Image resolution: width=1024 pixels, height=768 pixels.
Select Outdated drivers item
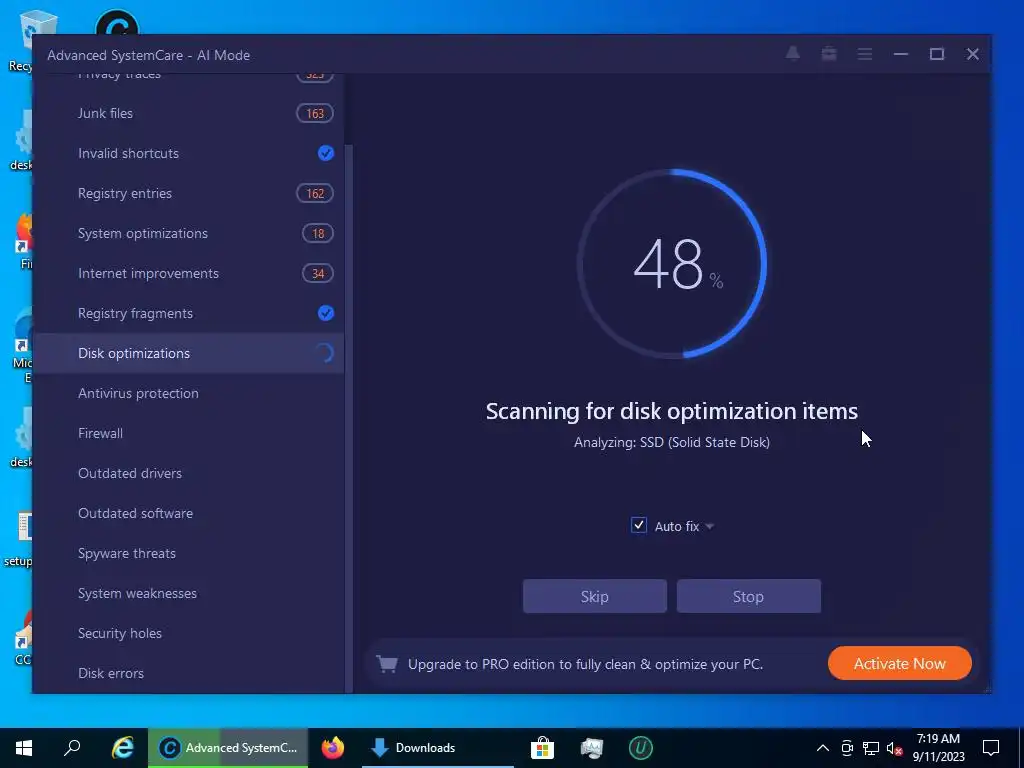(188, 473)
